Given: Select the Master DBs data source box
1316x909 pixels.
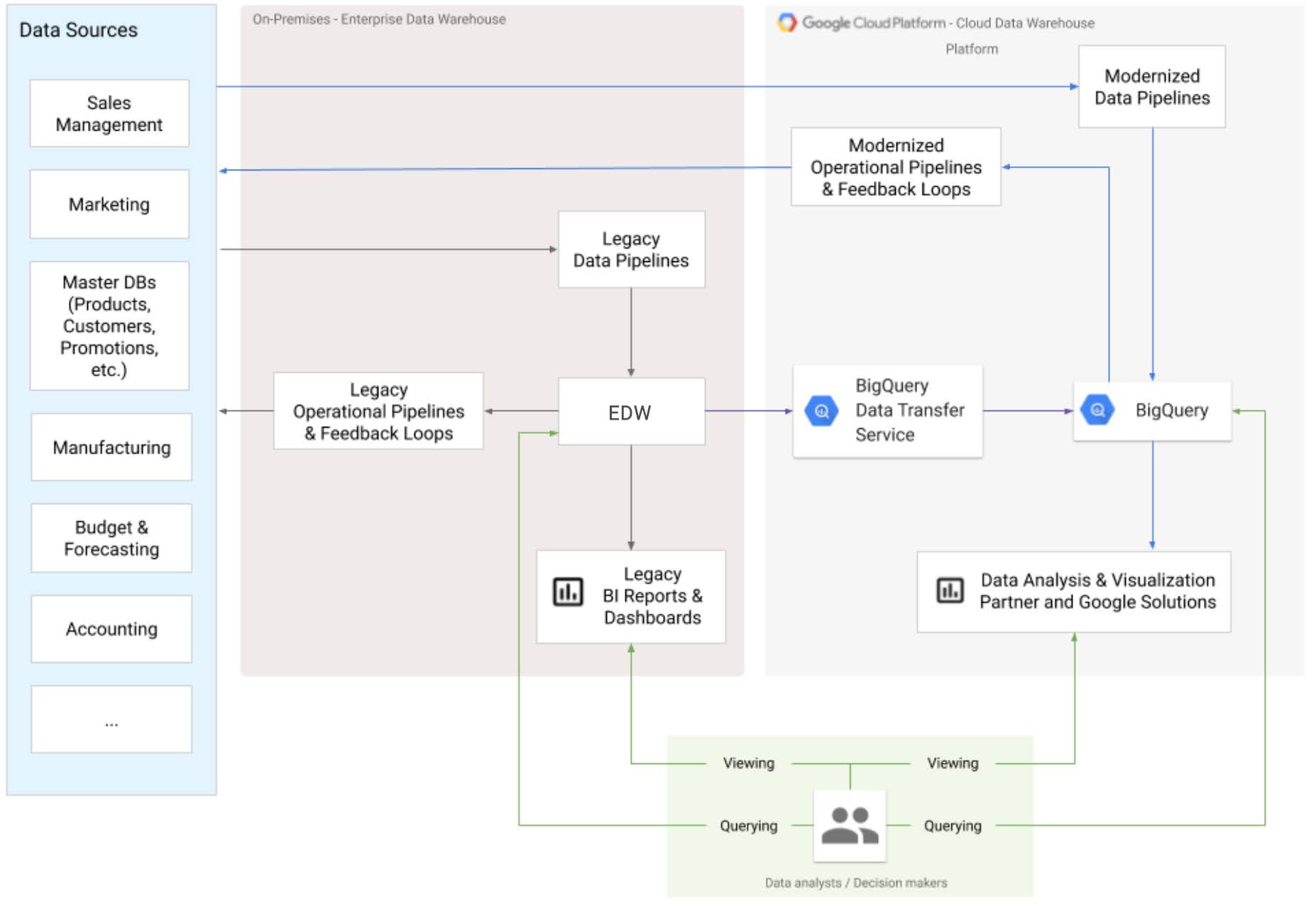Looking at the screenshot, I should (x=109, y=326).
